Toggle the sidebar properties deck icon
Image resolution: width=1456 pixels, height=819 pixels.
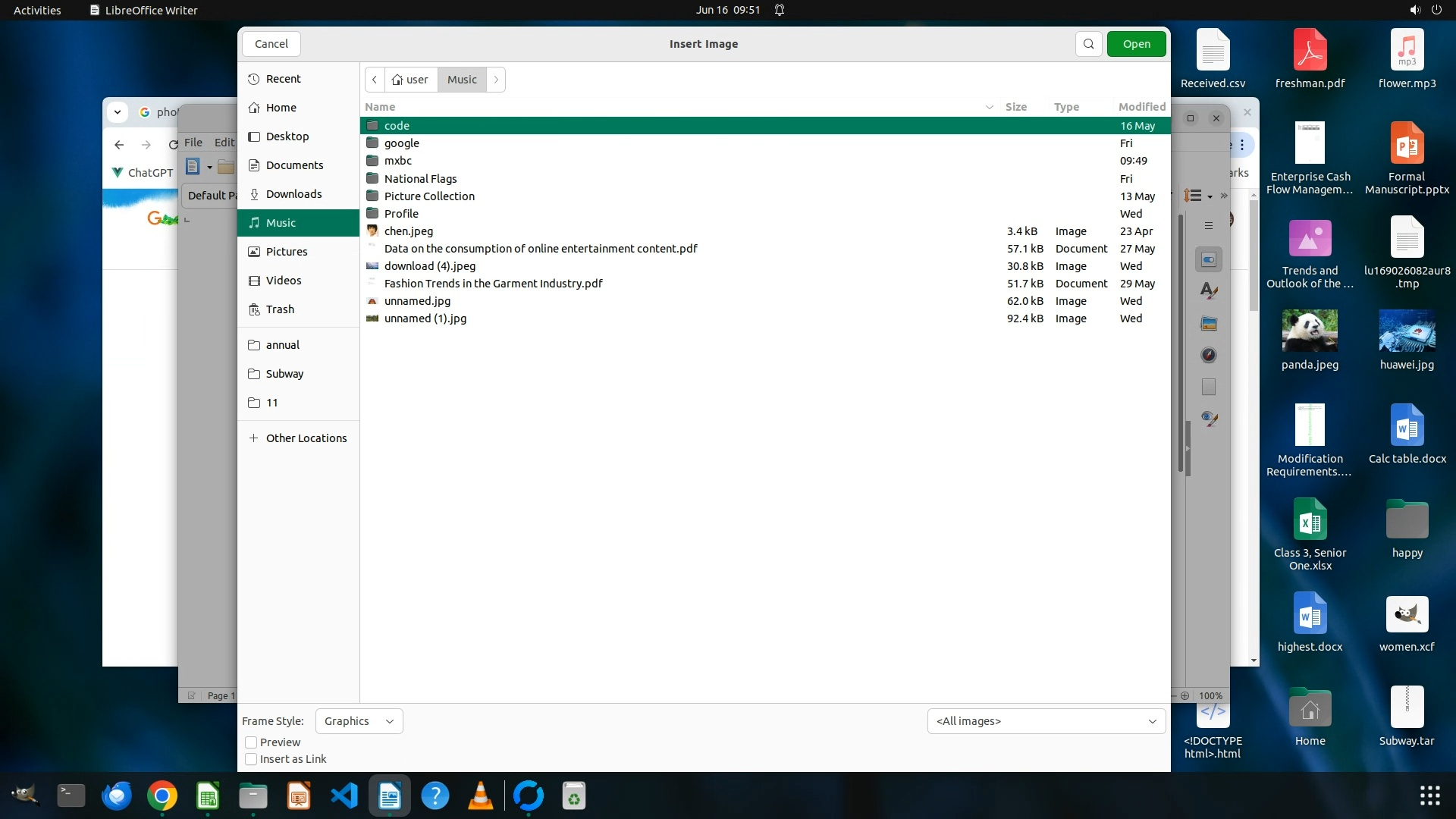pos(1209,260)
